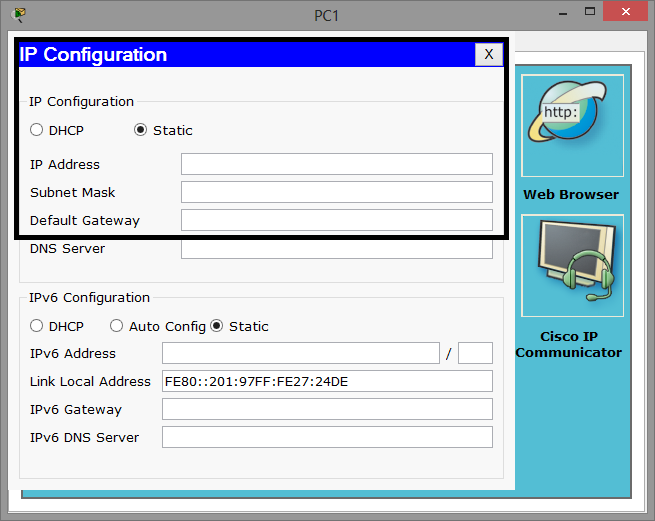The width and height of the screenshot is (655, 521).
Task: Click the IP Address input field
Action: [x=337, y=164]
